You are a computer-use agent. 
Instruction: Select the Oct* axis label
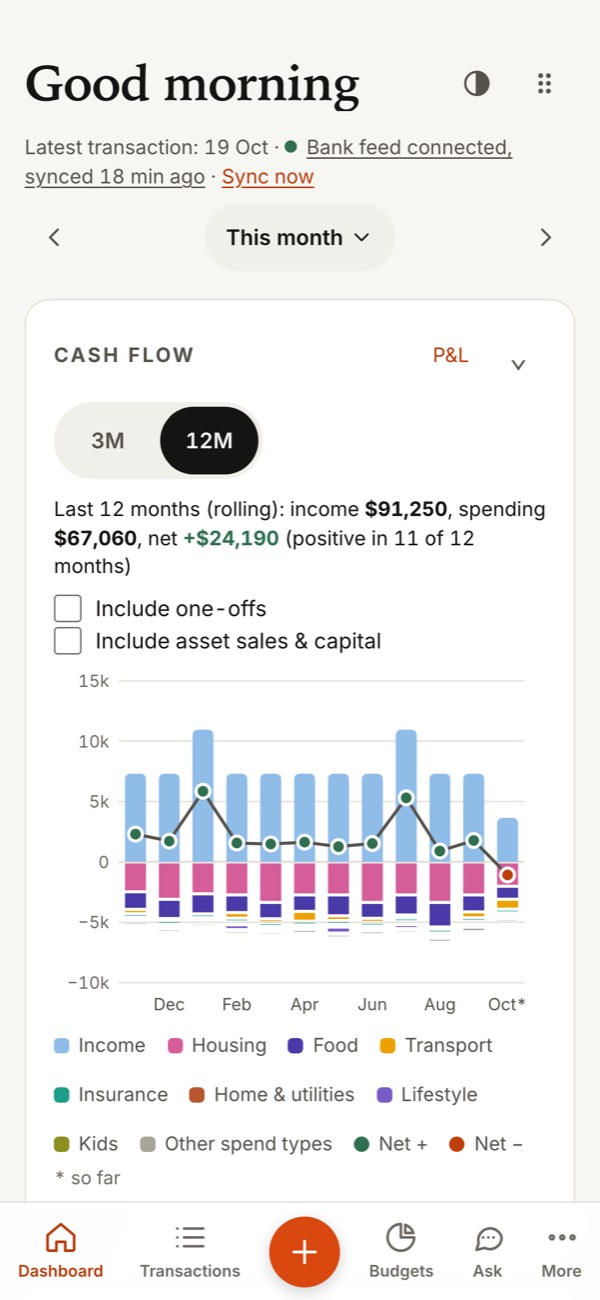click(507, 1004)
